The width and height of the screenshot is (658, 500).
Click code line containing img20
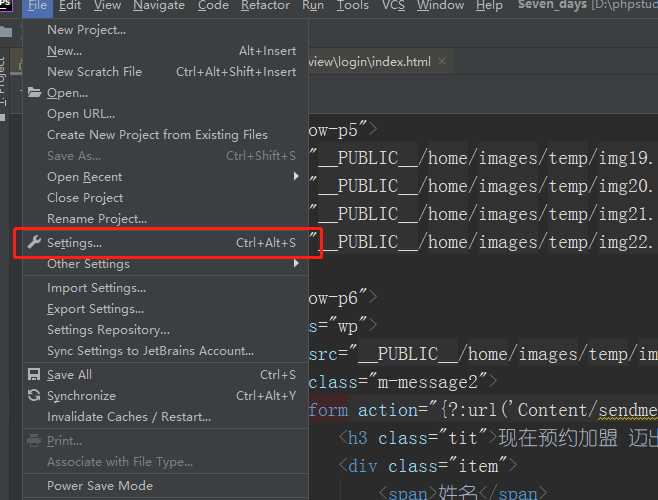tap(483, 186)
